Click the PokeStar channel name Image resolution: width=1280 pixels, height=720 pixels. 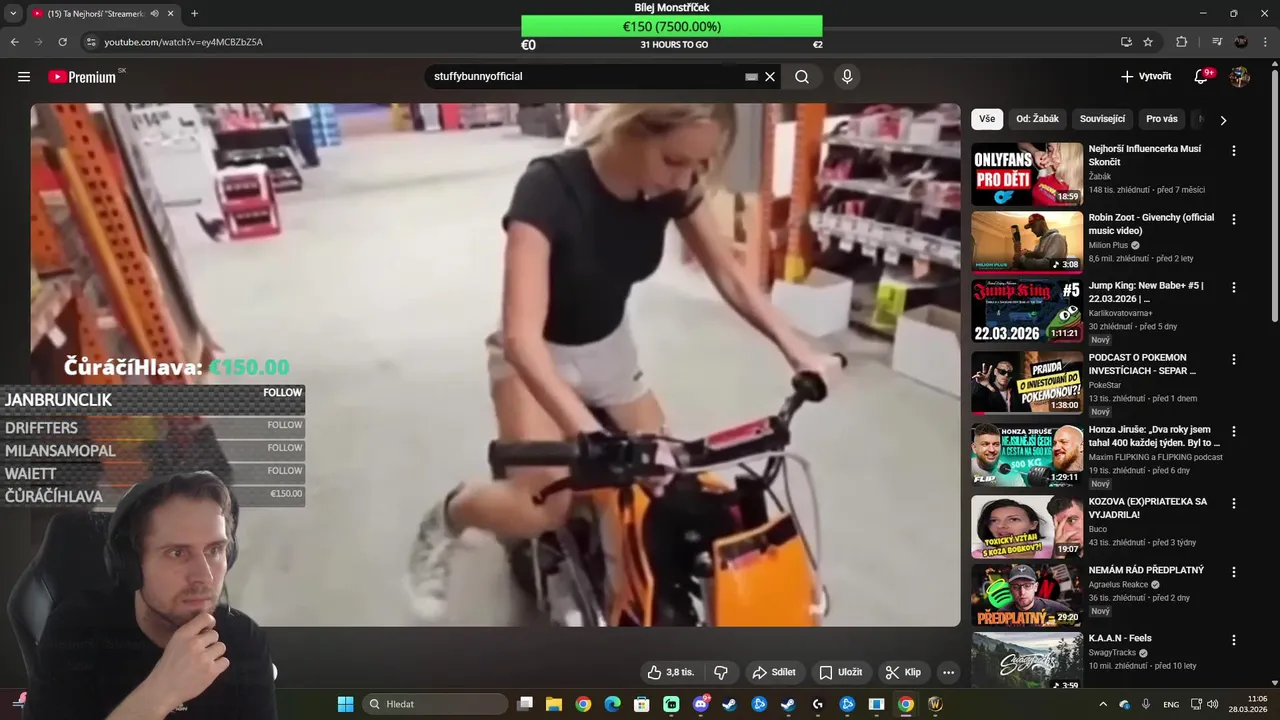click(x=1106, y=384)
